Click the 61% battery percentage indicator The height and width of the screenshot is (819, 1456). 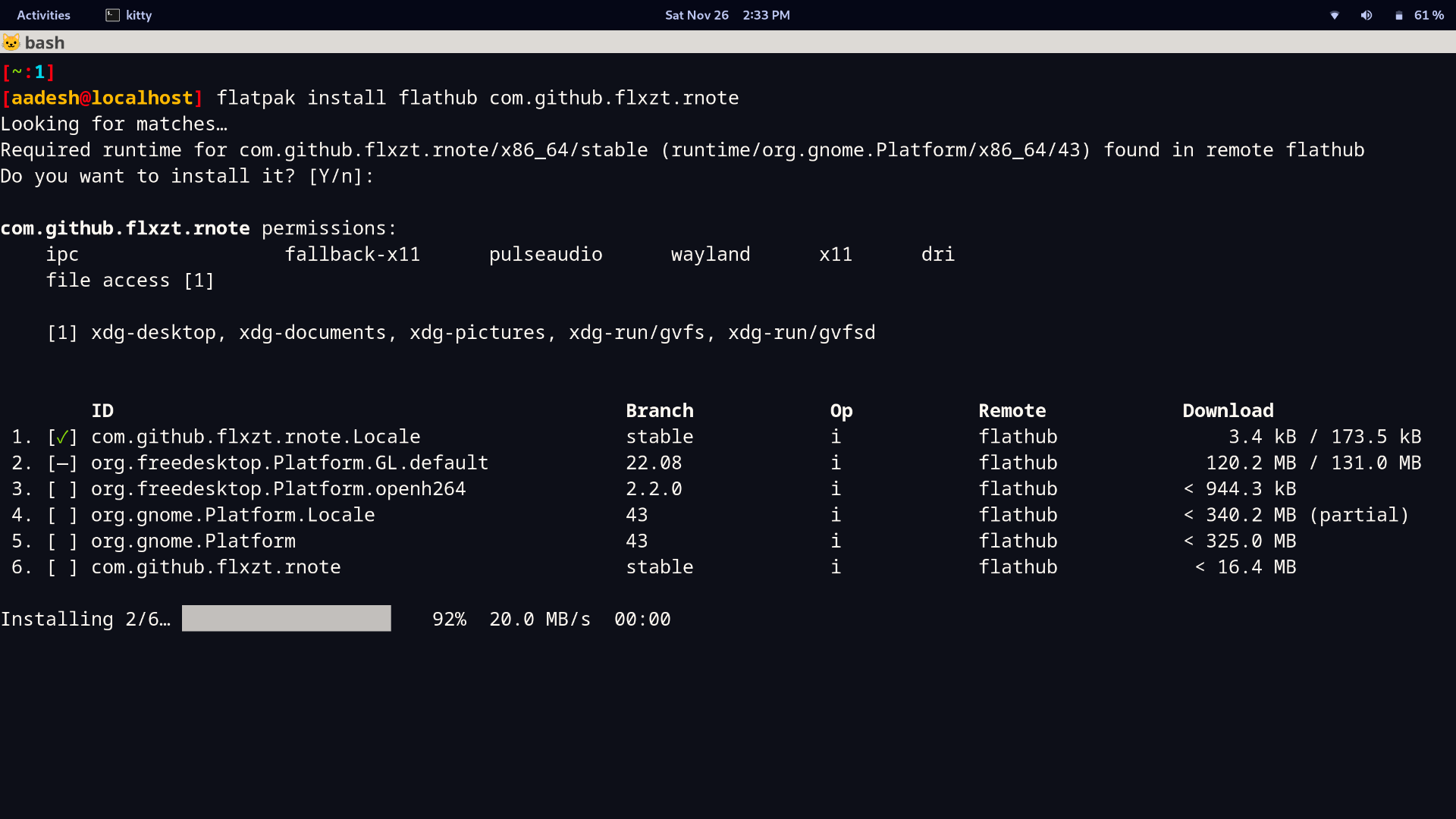coord(1429,15)
